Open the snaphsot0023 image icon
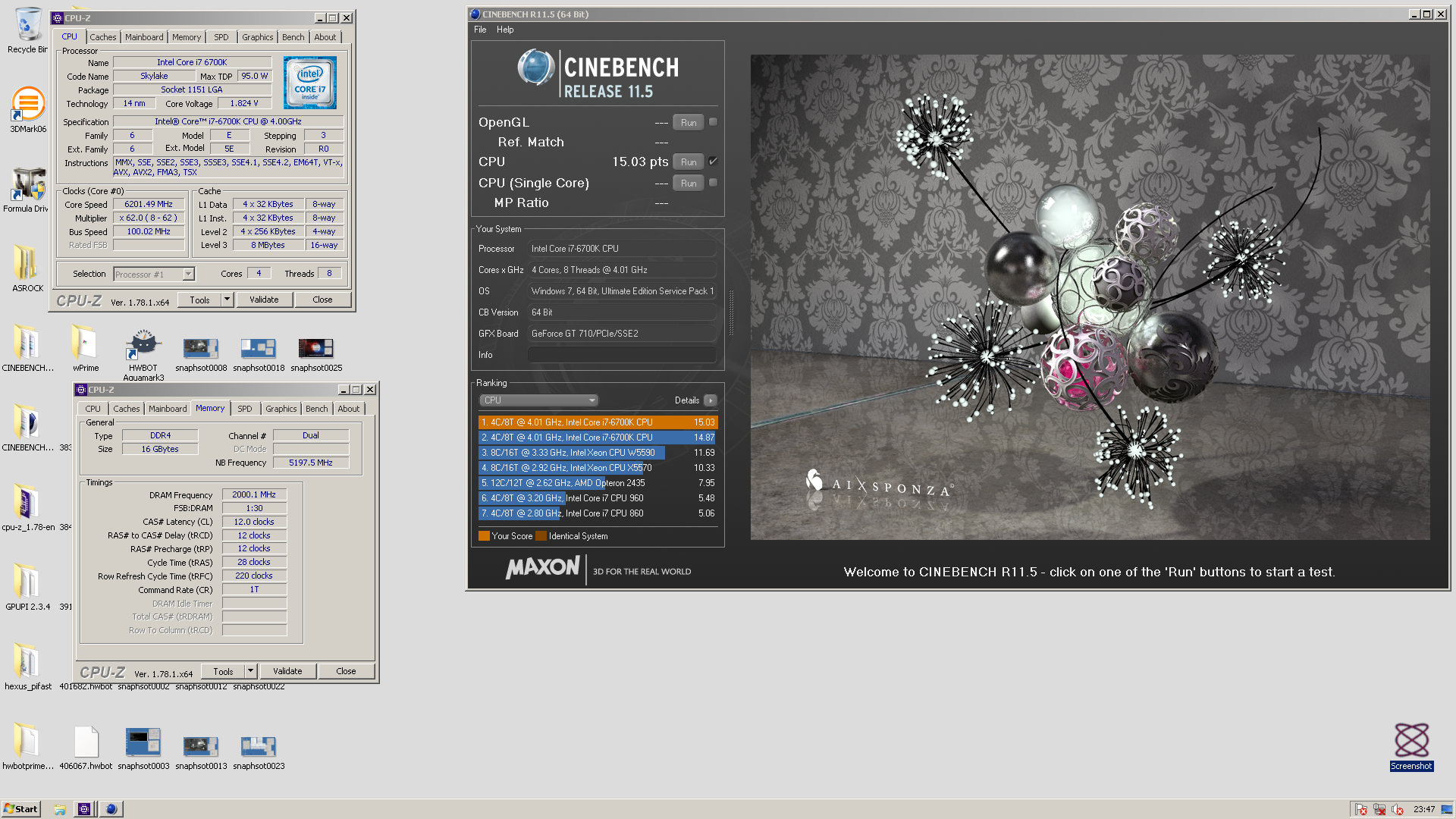 [x=259, y=746]
